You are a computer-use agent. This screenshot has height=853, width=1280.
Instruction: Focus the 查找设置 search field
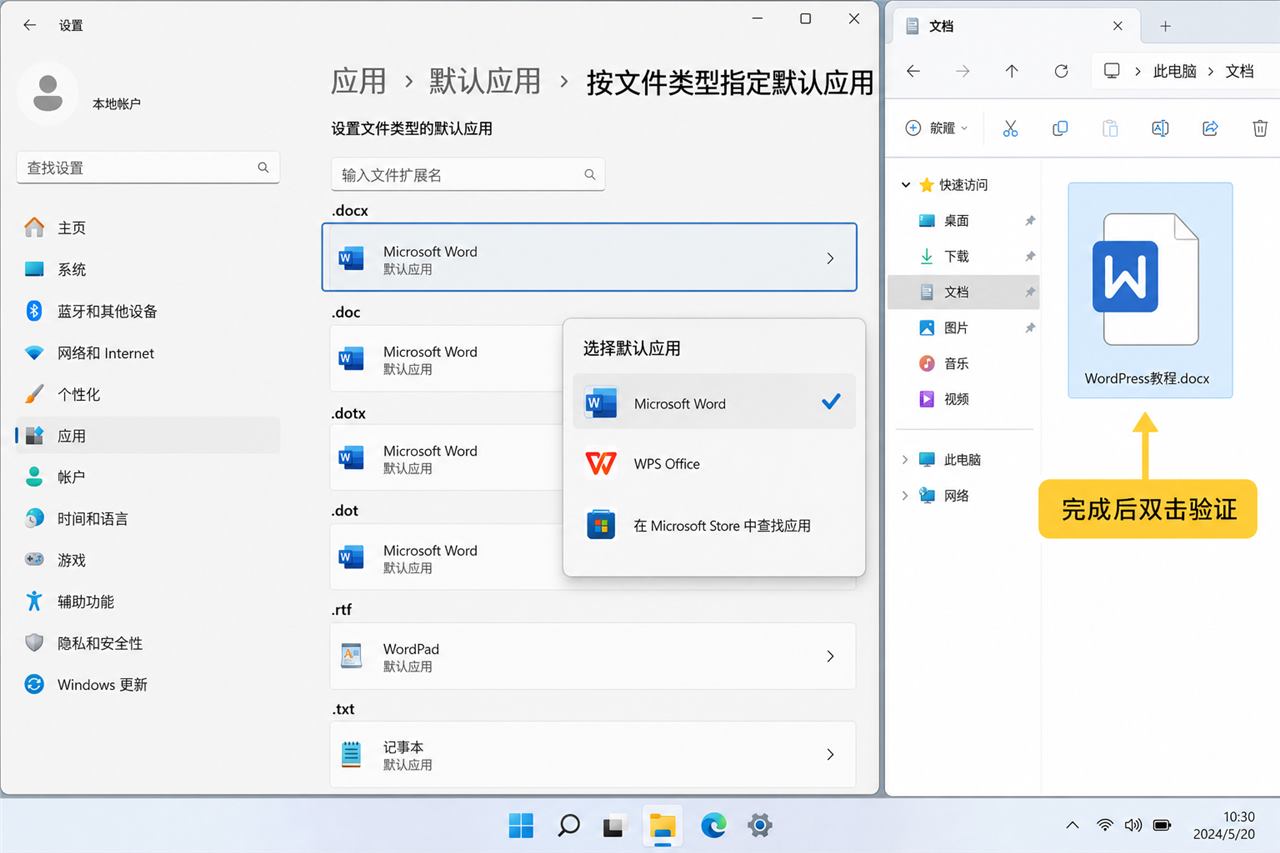(148, 168)
